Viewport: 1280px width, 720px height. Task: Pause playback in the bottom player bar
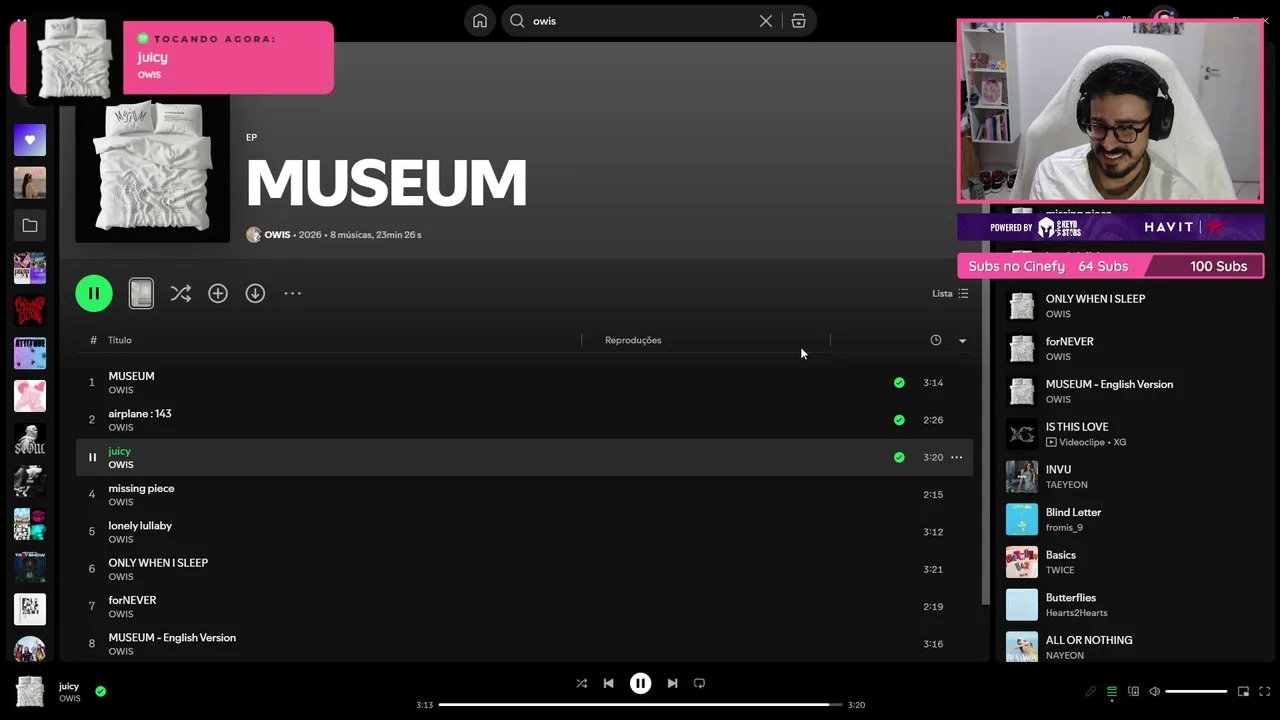[x=640, y=683]
